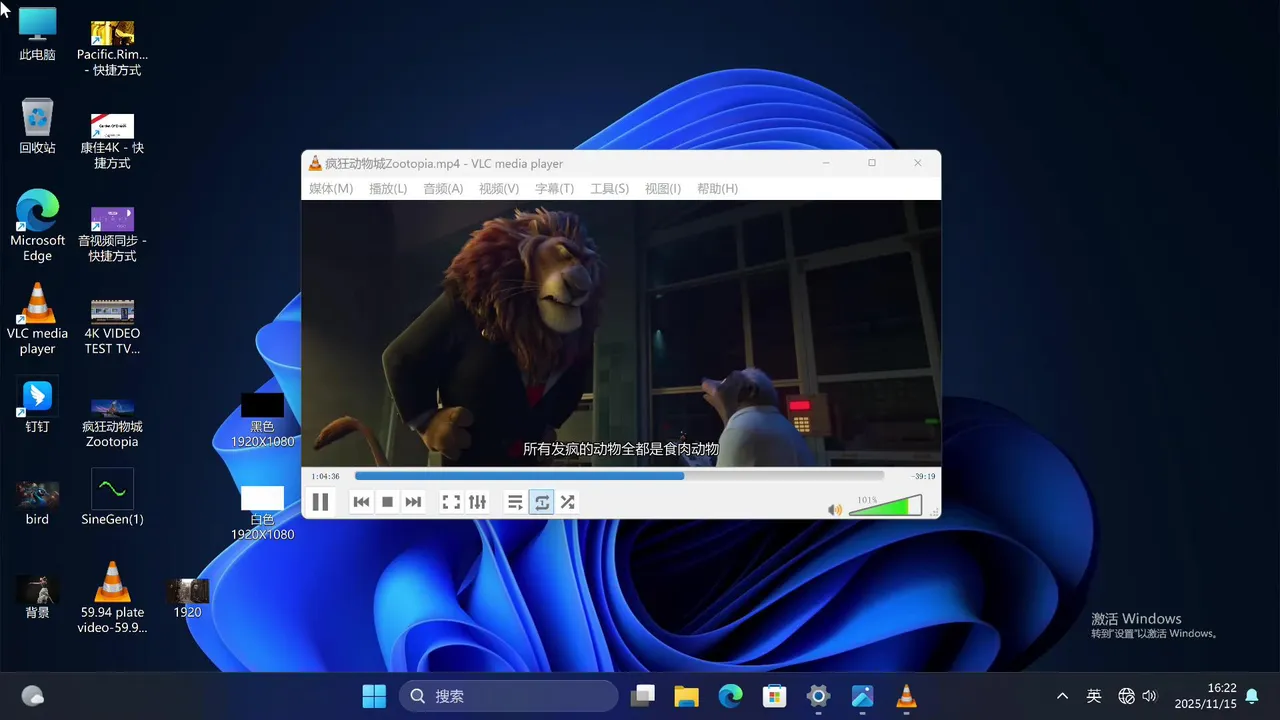Open the 视频(V) menu

pos(498,189)
